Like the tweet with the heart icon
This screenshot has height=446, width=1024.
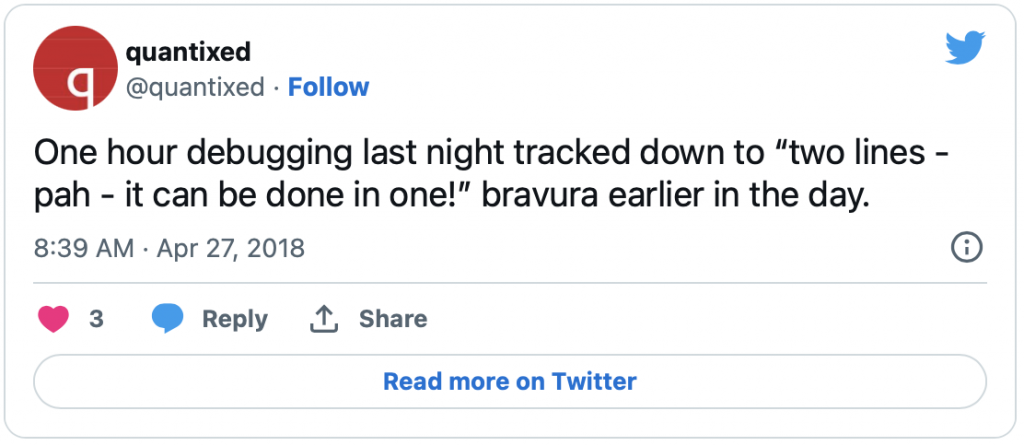(x=54, y=319)
